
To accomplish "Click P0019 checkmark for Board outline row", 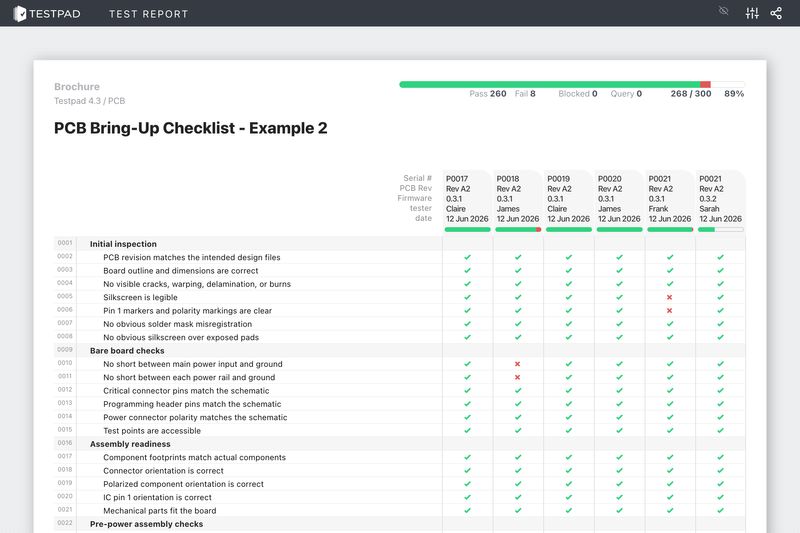I will (x=568, y=270).
